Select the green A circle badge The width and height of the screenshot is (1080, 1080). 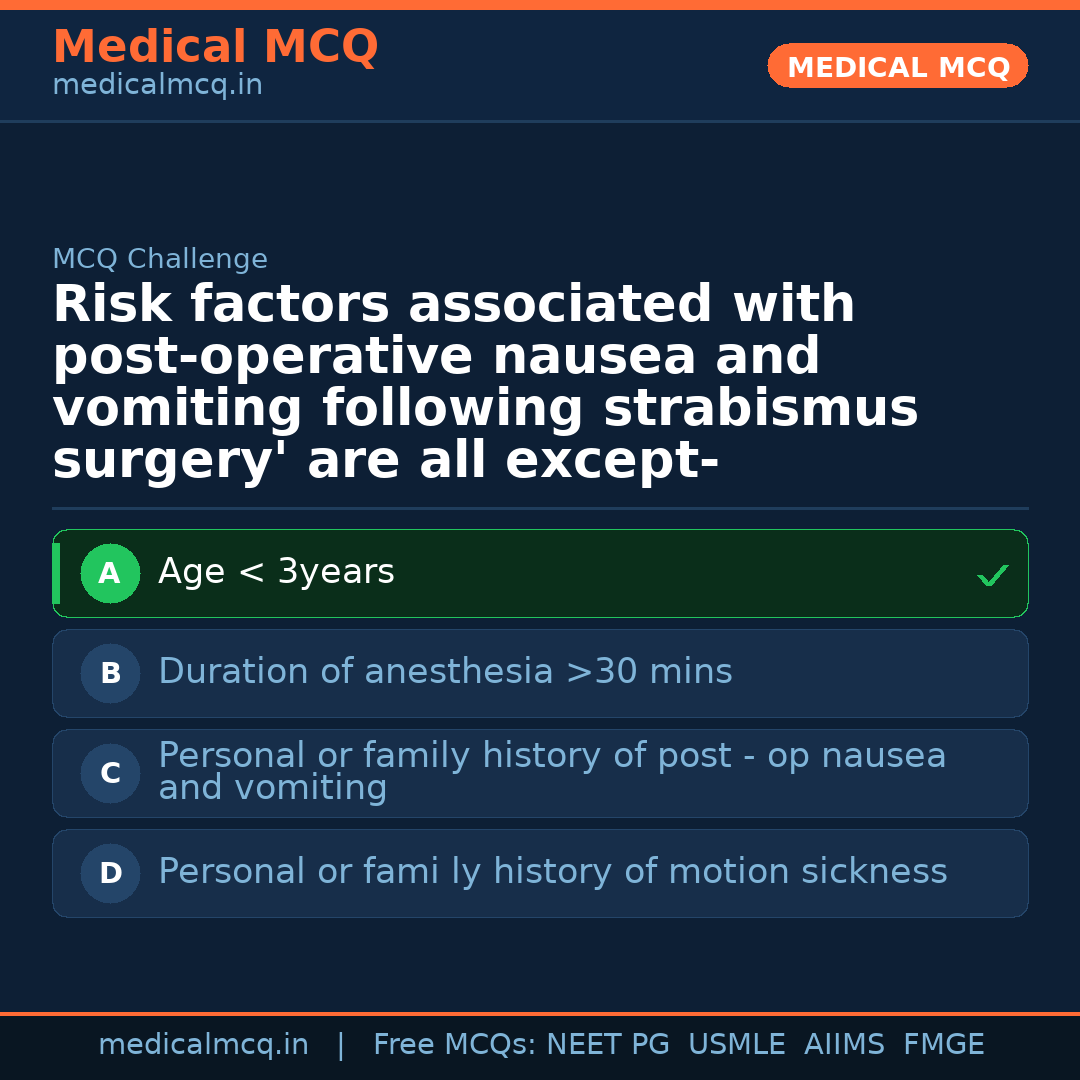point(110,574)
